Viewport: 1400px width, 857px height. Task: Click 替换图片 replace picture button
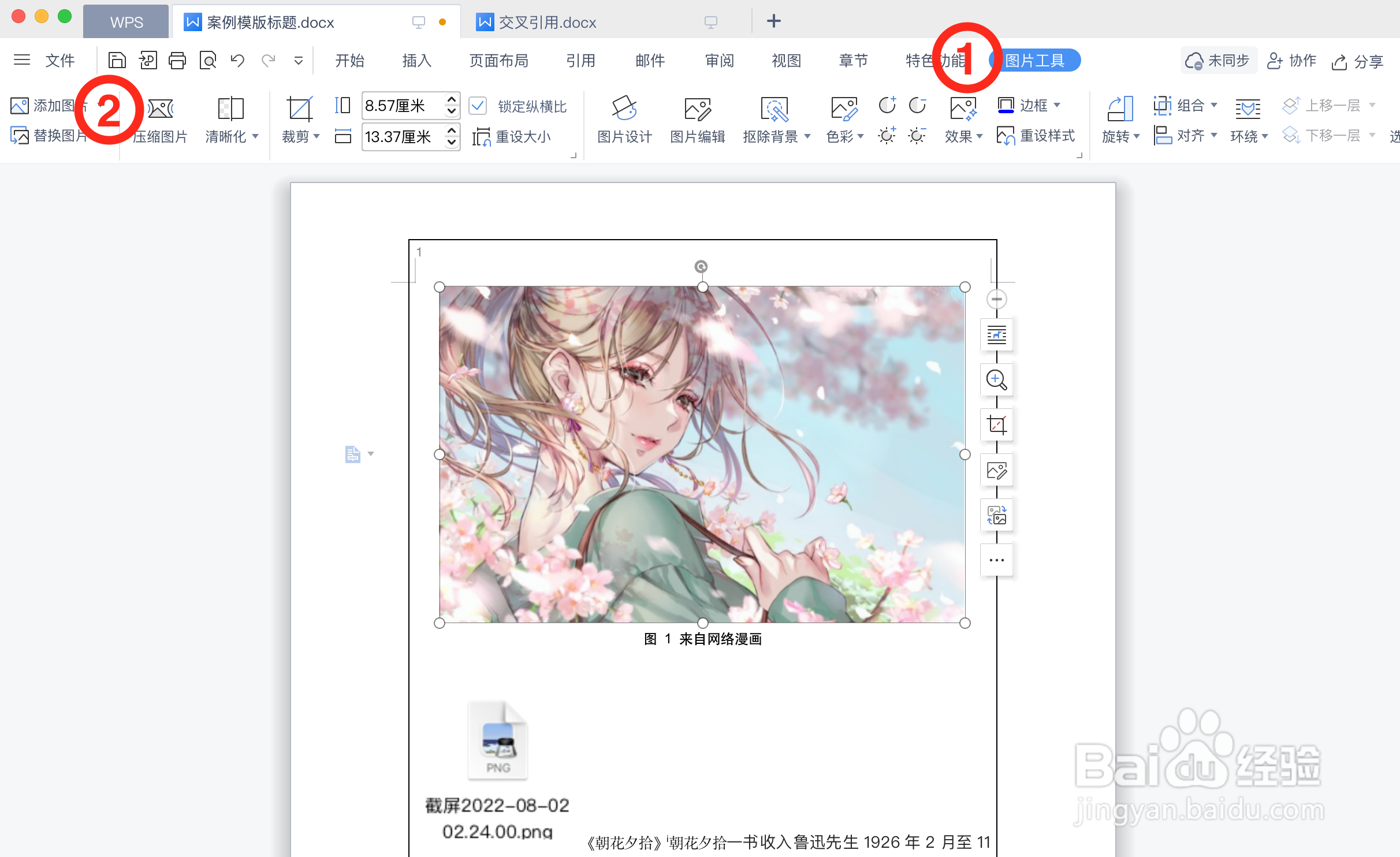pos(49,136)
